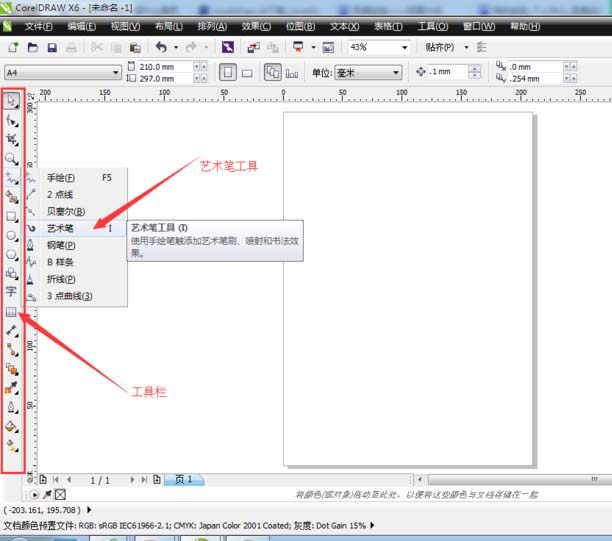Click the page width 210.0 mm field
The image size is (612, 541).
[165, 67]
